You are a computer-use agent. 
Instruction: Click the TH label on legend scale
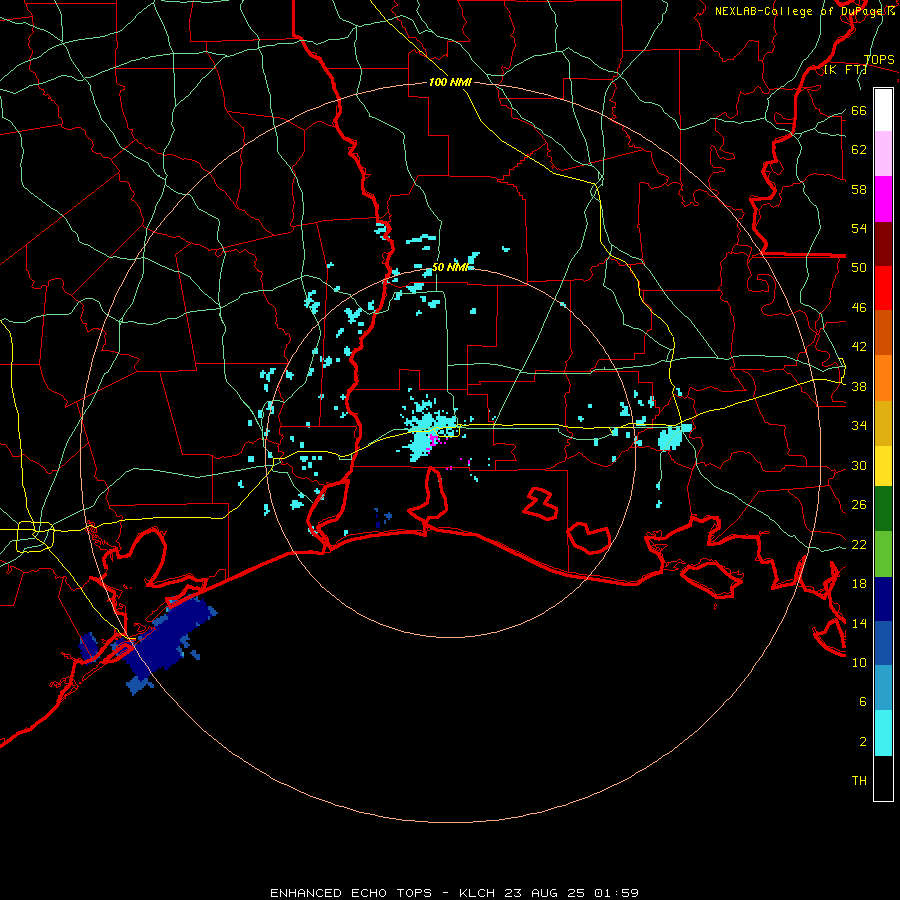coord(859,781)
